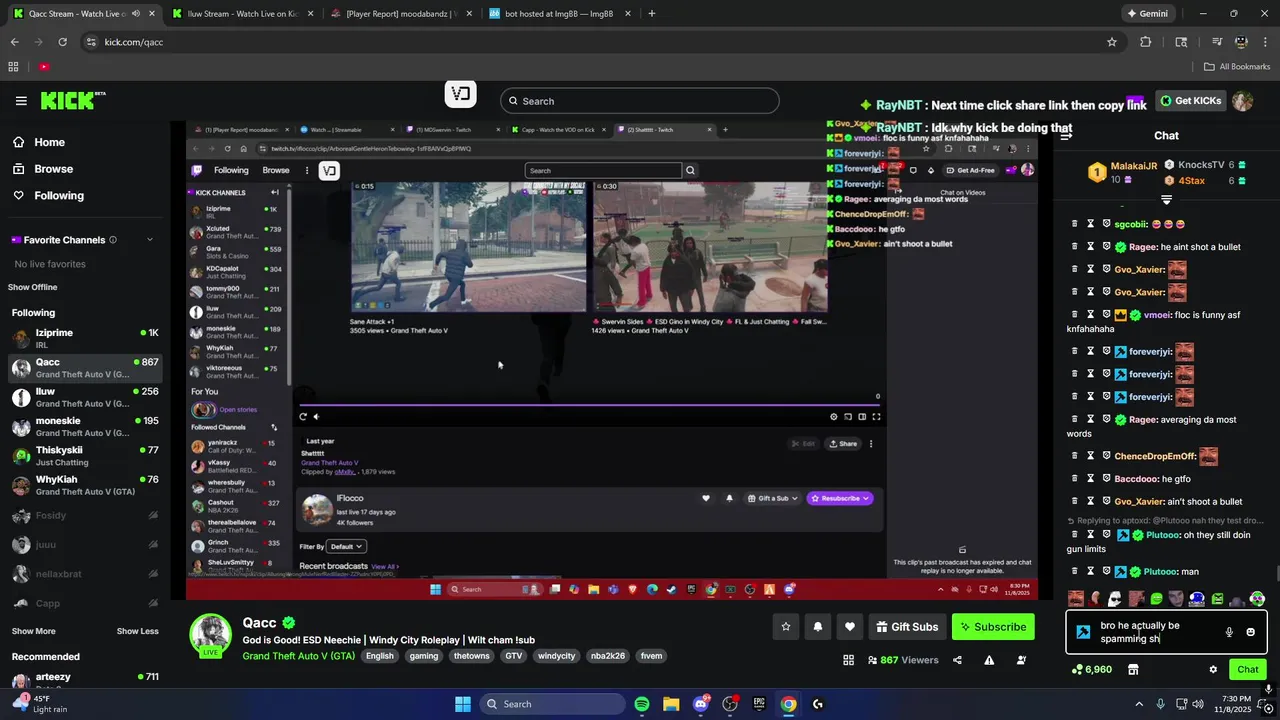Send message with the Chat button
The image size is (1280, 720).
1248,669
